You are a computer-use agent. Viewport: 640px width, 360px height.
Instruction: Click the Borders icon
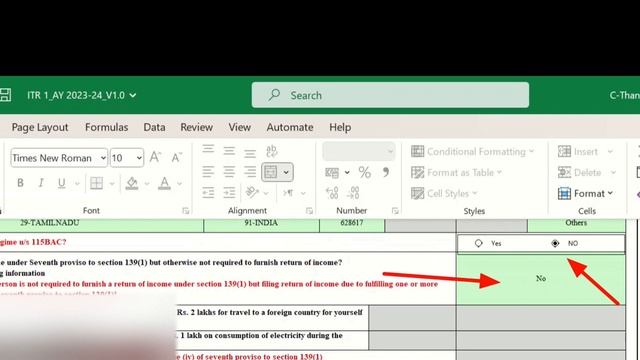[97, 183]
